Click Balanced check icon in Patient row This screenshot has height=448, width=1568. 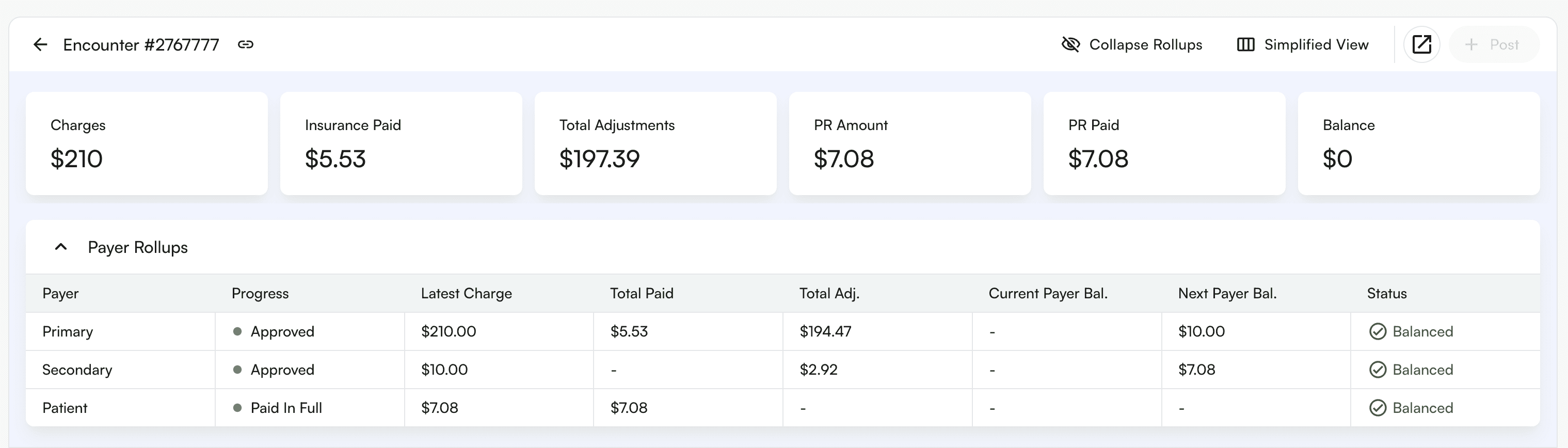[x=1378, y=408]
